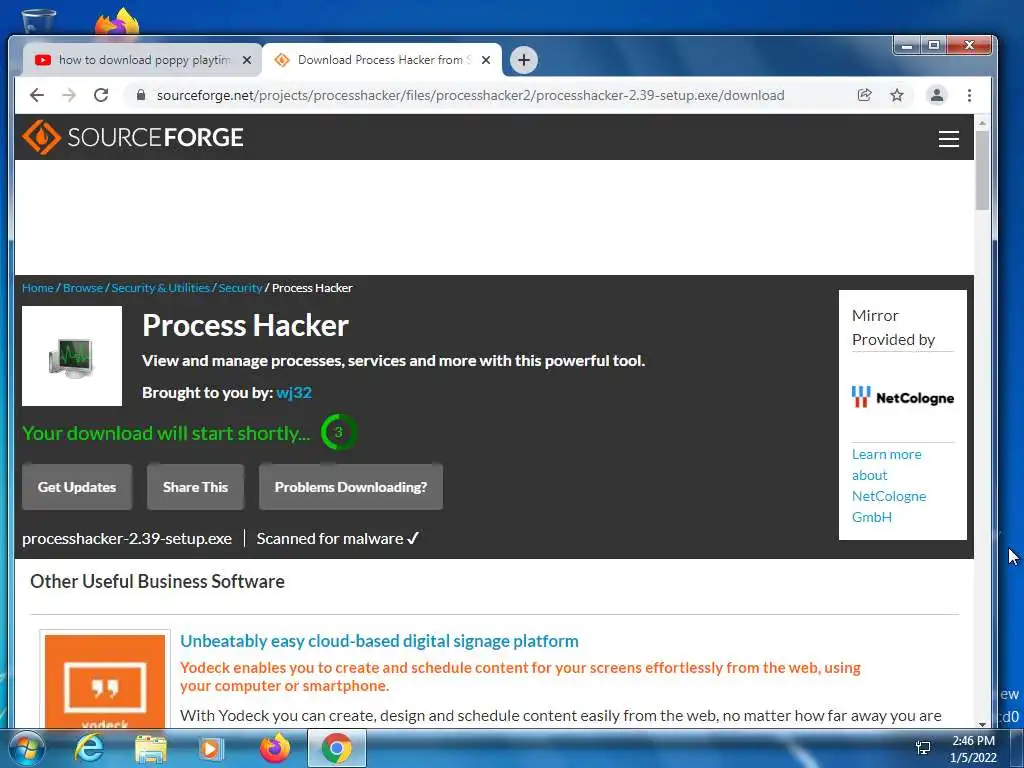Open the Windows Start menu
Image resolution: width=1024 pixels, height=768 pixels.
[x=26, y=748]
